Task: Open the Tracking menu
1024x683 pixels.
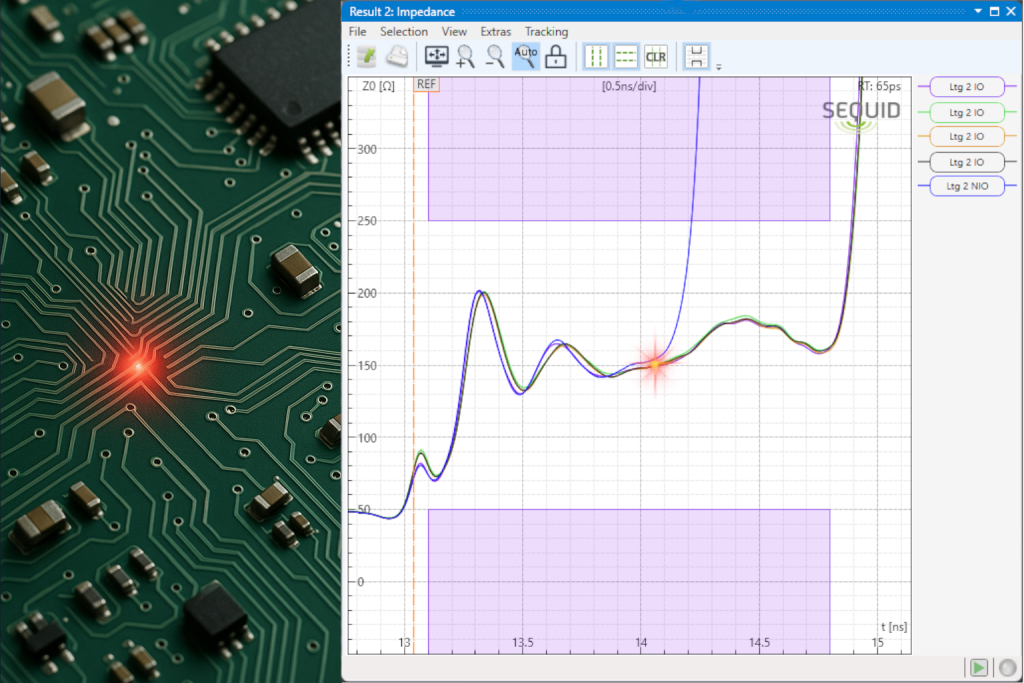Action: (546, 32)
